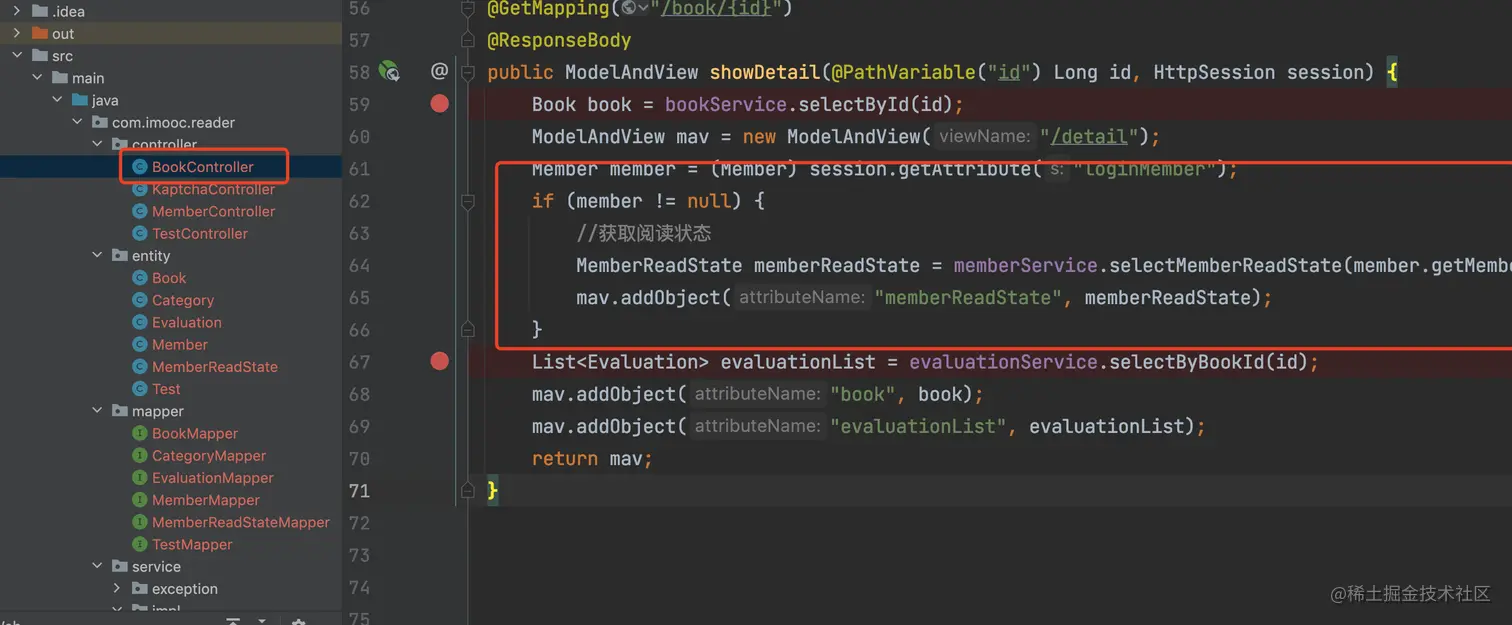Click the @GetMapping annotation
The width and height of the screenshot is (1512, 625).
pyautogui.click(x=548, y=8)
